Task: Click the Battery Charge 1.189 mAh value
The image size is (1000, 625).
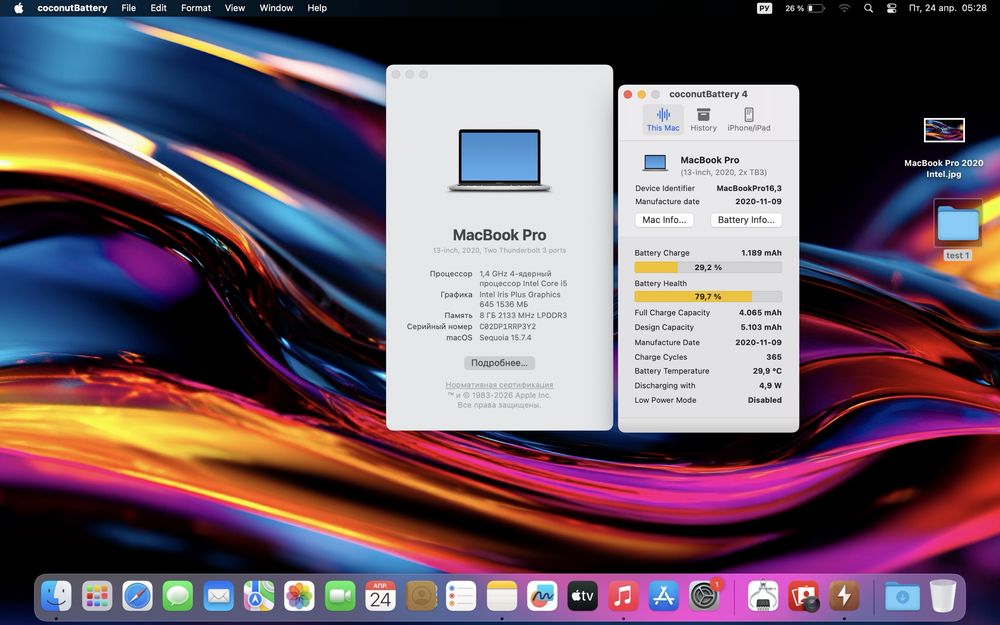Action: (x=761, y=253)
